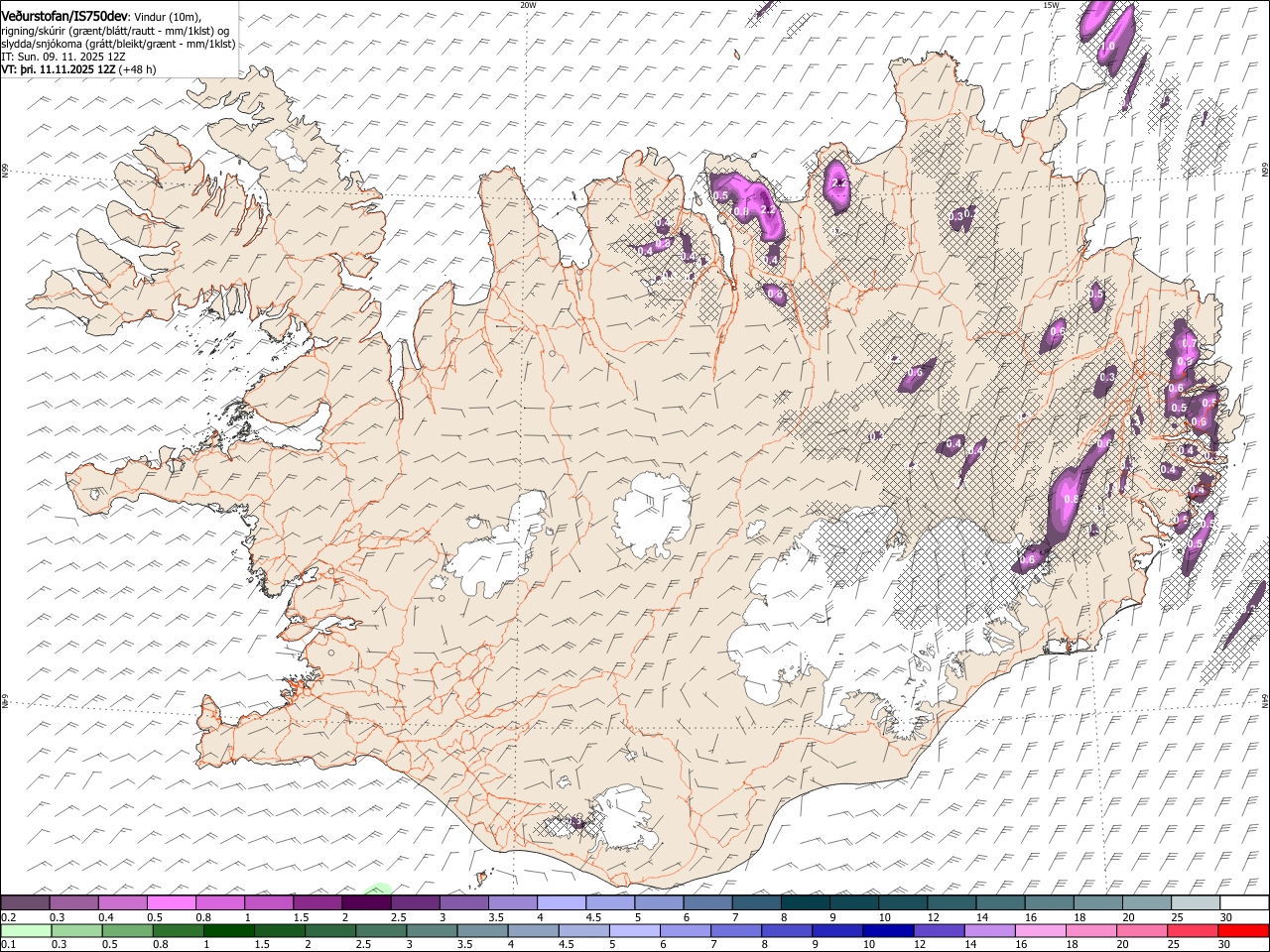Viewport: 1270px width, 952px height.
Task: Select palest green 0.1 swatch, lower legend
Action: click(26, 930)
